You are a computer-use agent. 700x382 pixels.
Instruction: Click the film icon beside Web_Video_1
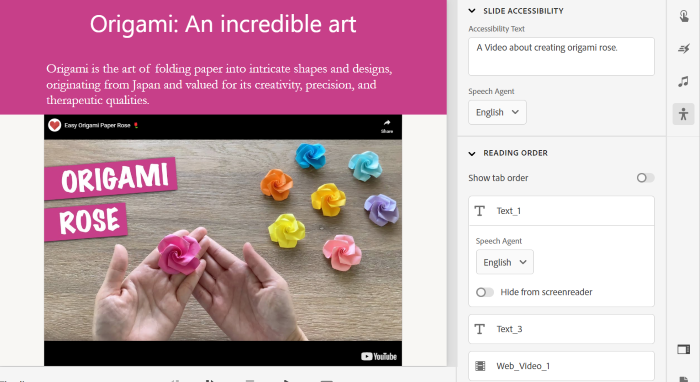[480, 366]
